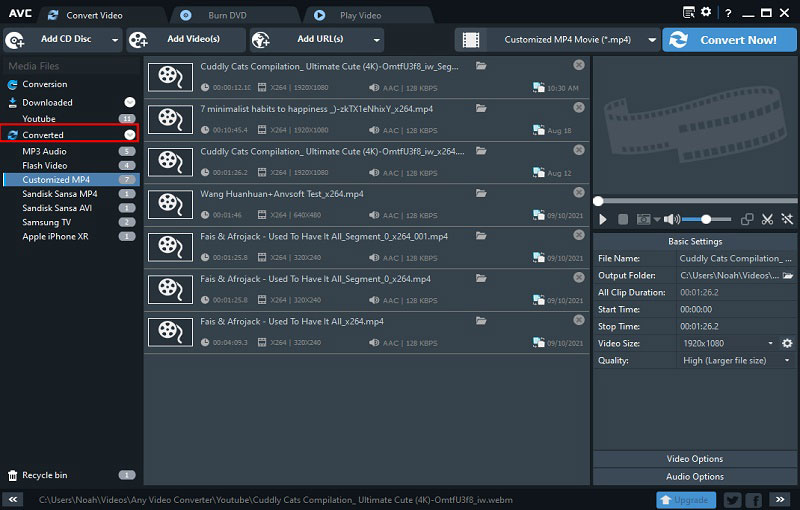The height and width of the screenshot is (510, 800).
Task: Remove Fais & Afrojack All_x264.mp4 entry
Action: pos(579,320)
